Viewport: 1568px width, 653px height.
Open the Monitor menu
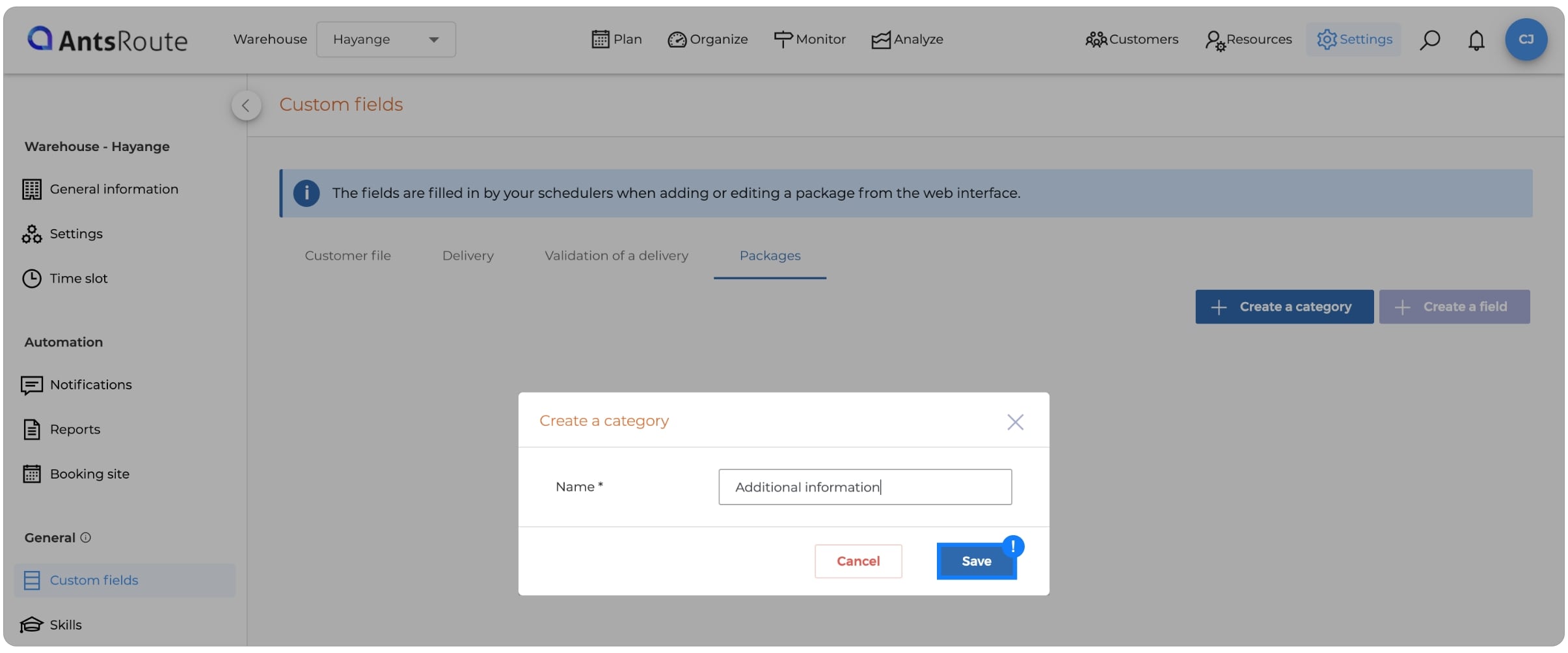click(809, 39)
